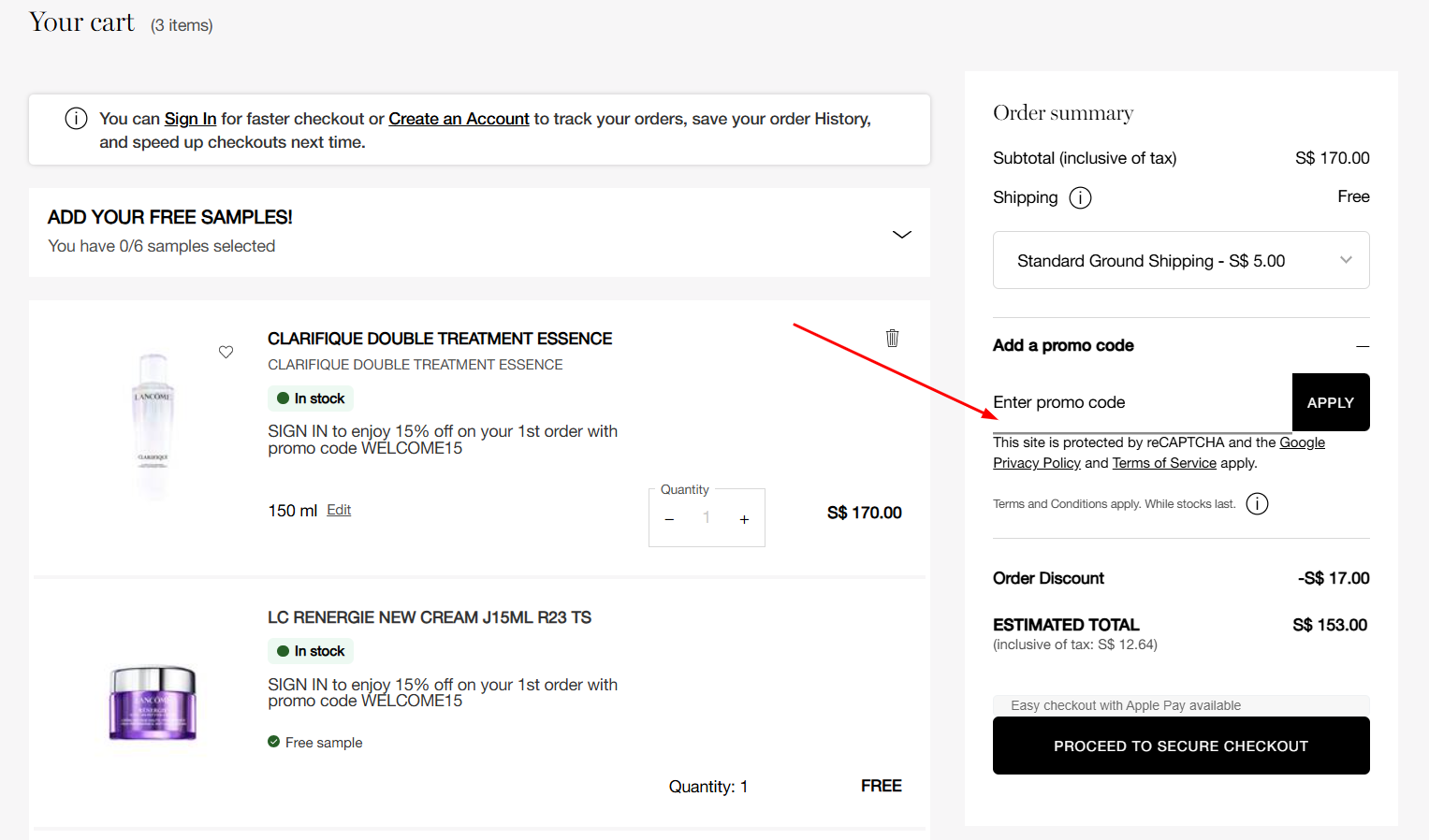This screenshot has height=840, width=1429.
Task: Click the Shipping info icon
Action: pyautogui.click(x=1080, y=197)
